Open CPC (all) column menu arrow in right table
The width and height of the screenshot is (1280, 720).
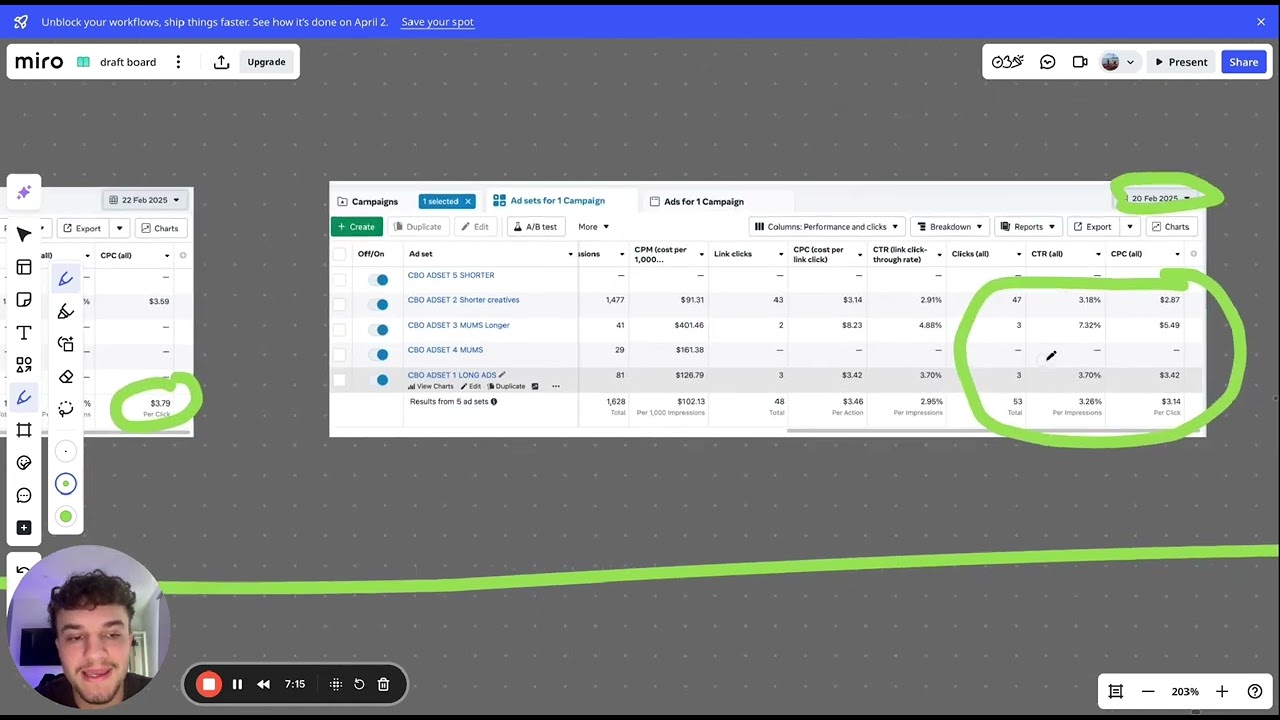click(x=1177, y=254)
